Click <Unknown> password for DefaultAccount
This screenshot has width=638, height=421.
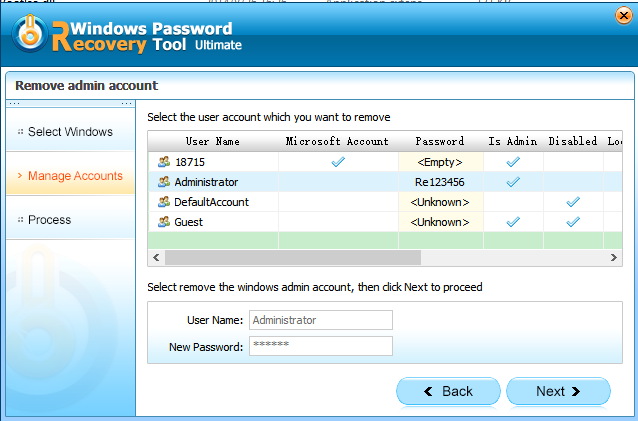pos(440,202)
